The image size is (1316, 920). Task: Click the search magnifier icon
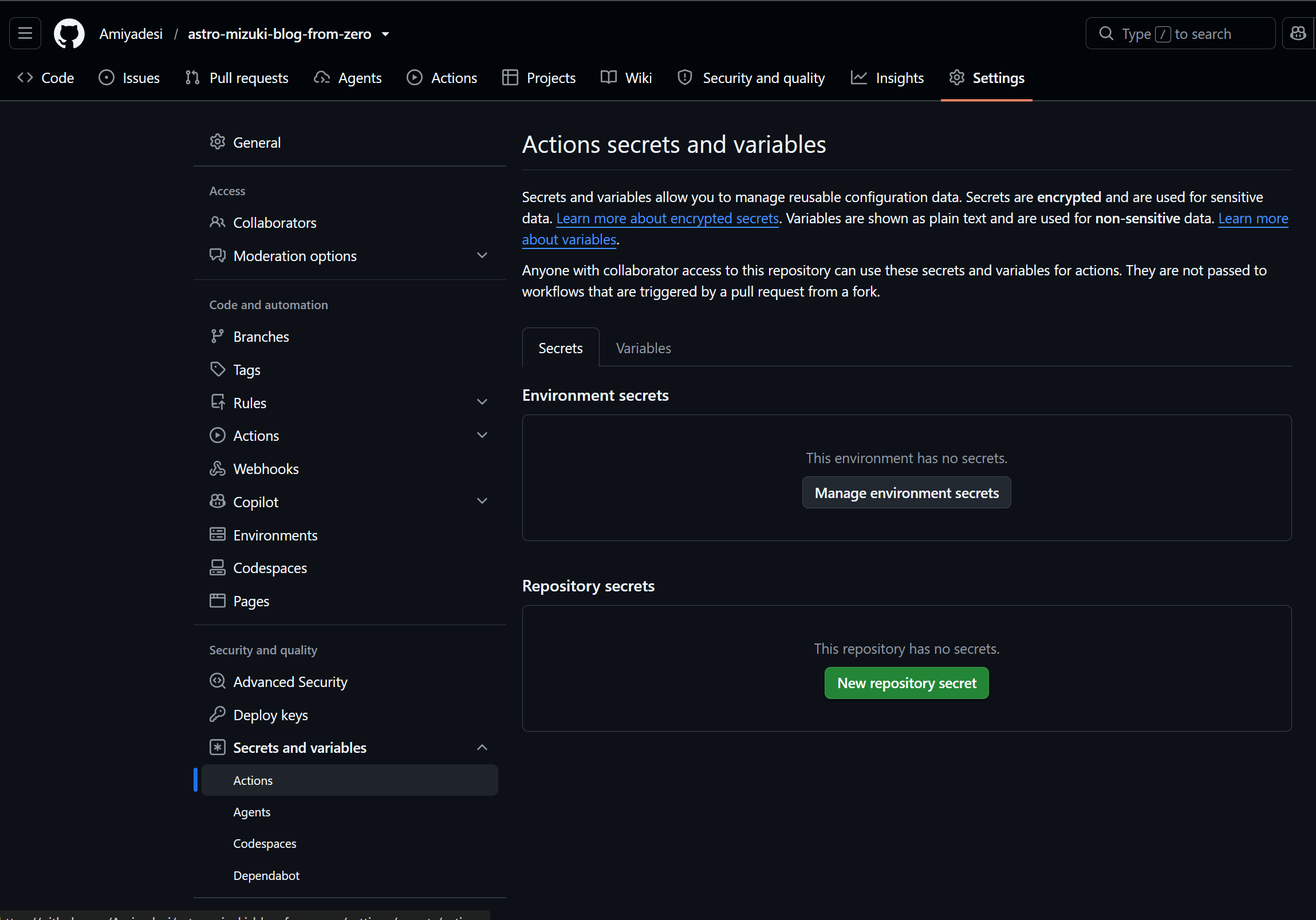[x=1106, y=34]
